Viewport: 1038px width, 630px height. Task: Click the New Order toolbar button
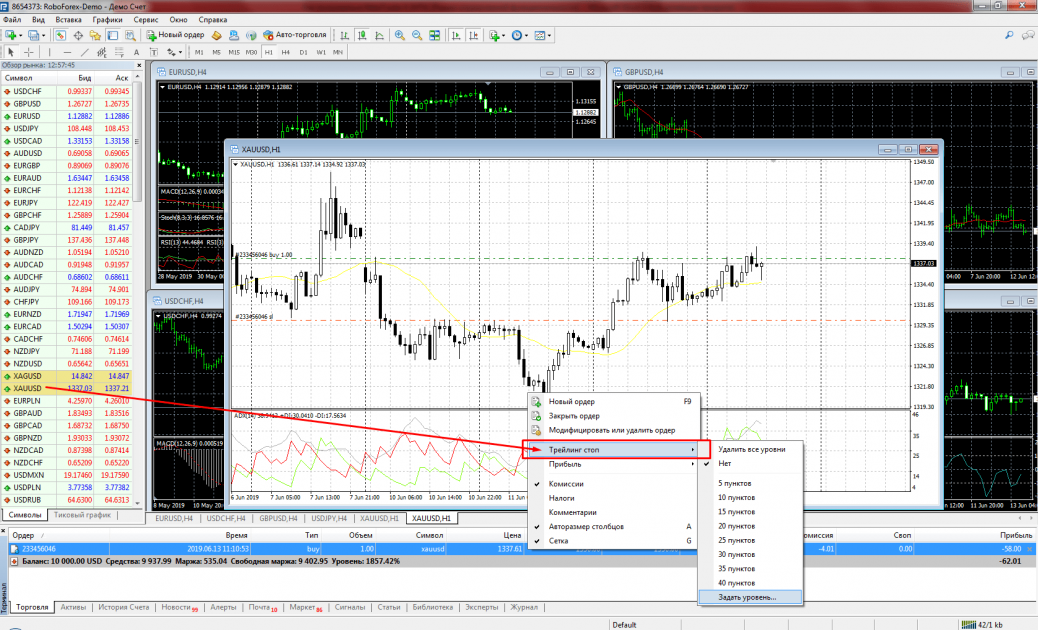(x=178, y=35)
